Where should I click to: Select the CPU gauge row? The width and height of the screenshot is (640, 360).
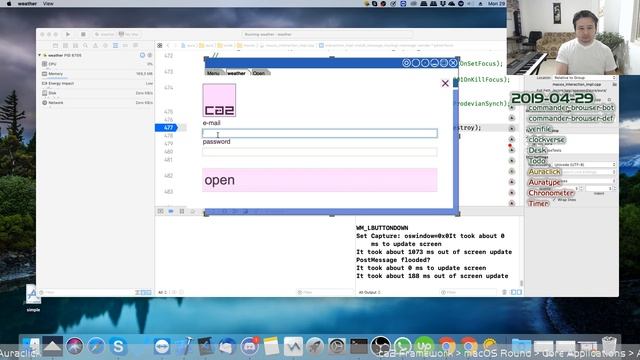pos(97,64)
